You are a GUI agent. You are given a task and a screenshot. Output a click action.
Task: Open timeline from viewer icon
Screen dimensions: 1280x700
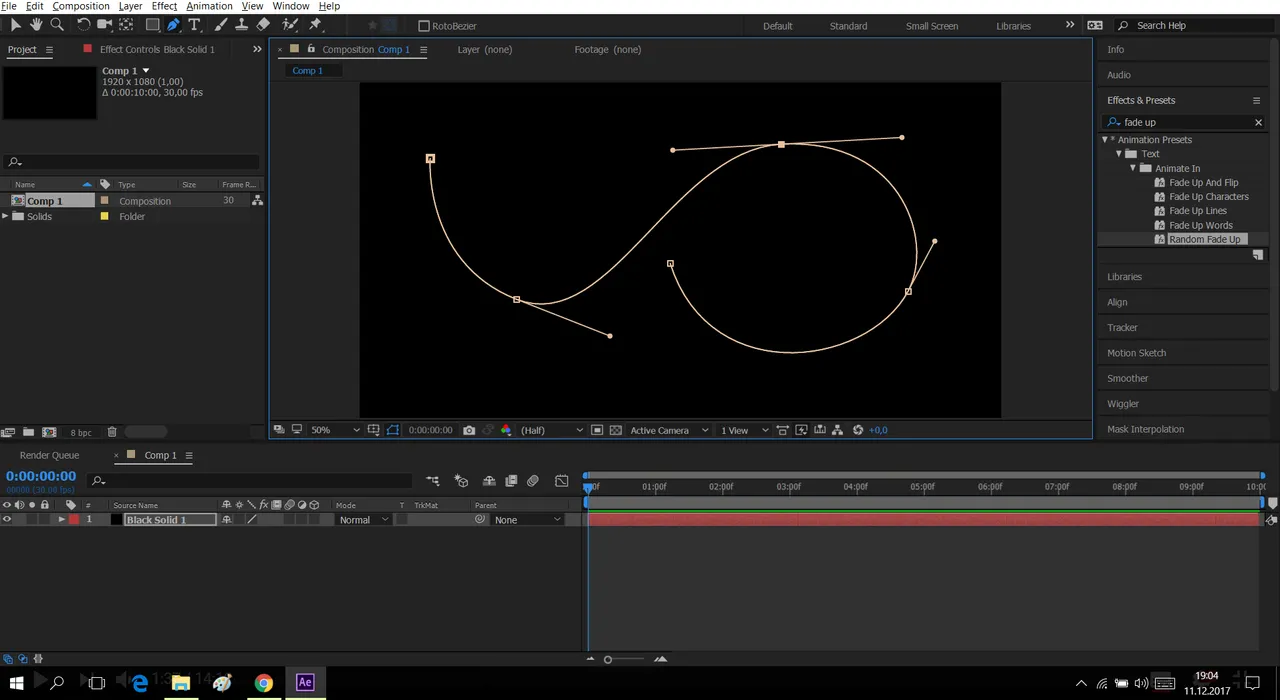coord(820,430)
